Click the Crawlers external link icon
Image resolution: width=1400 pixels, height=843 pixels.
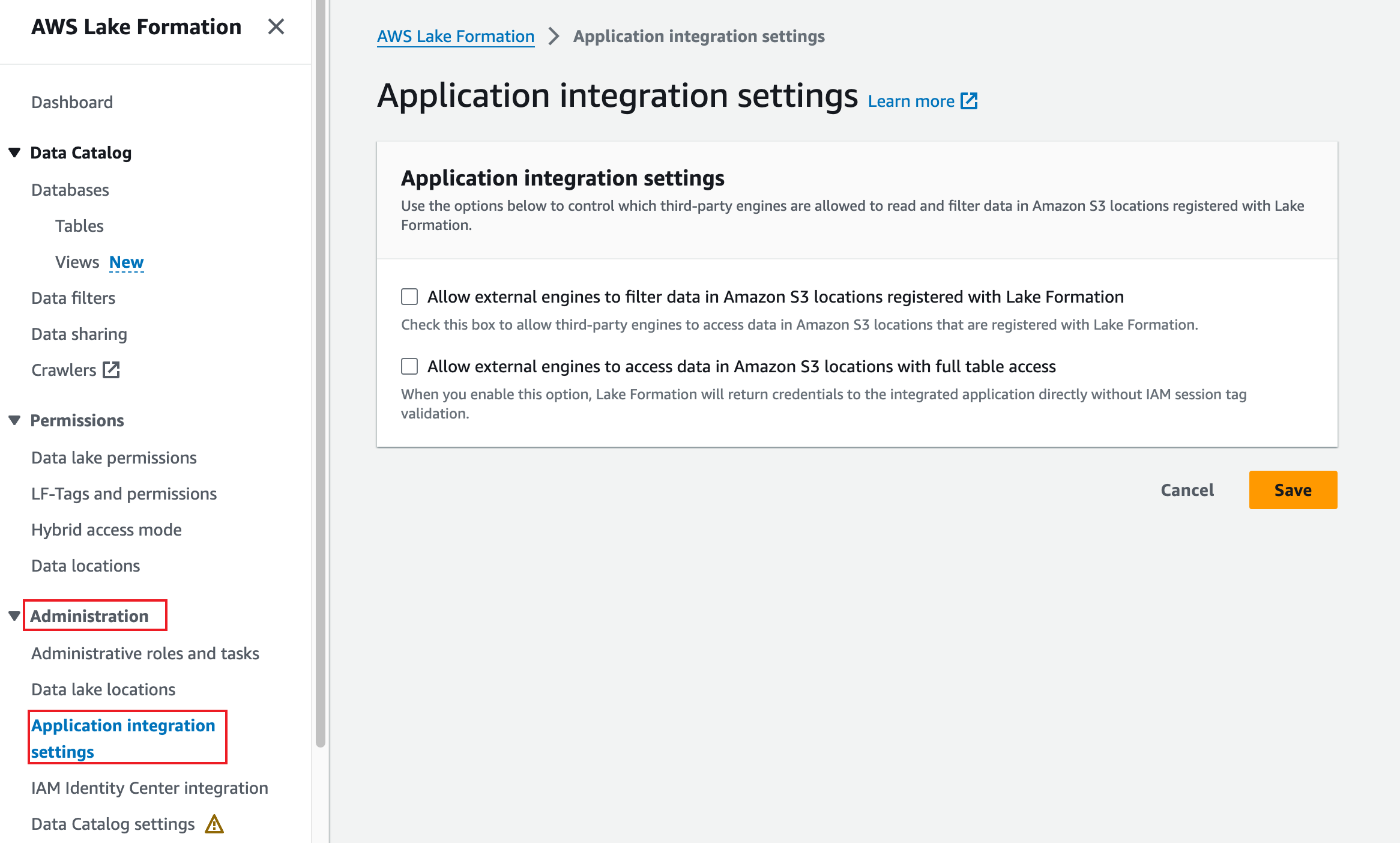[x=112, y=370]
